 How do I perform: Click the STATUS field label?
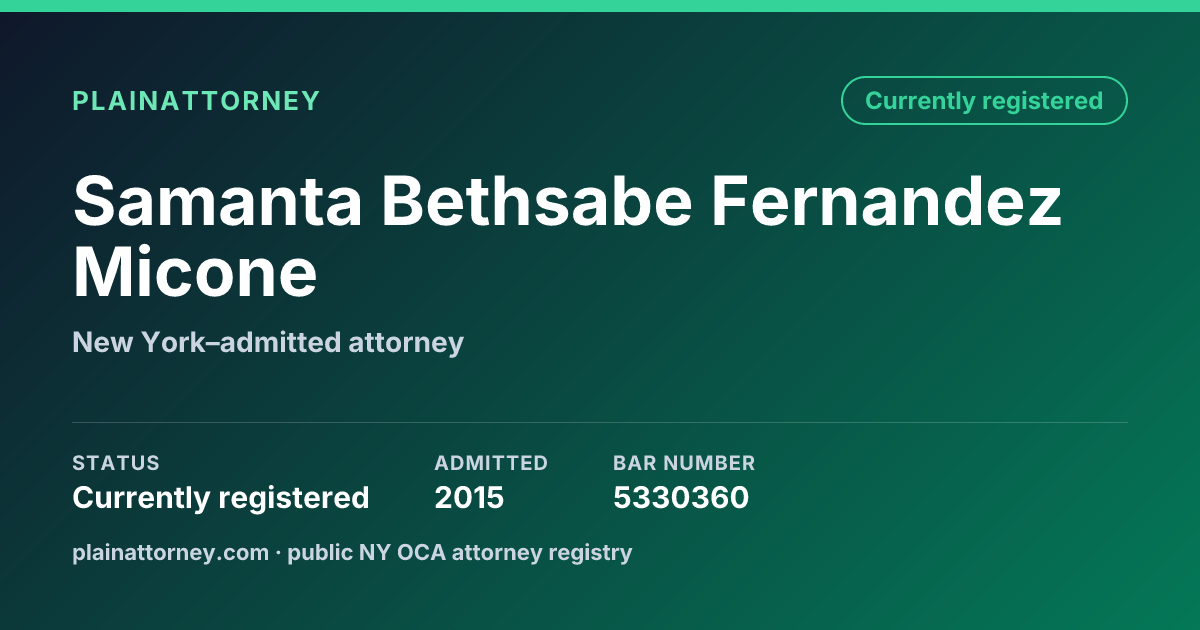(116, 463)
